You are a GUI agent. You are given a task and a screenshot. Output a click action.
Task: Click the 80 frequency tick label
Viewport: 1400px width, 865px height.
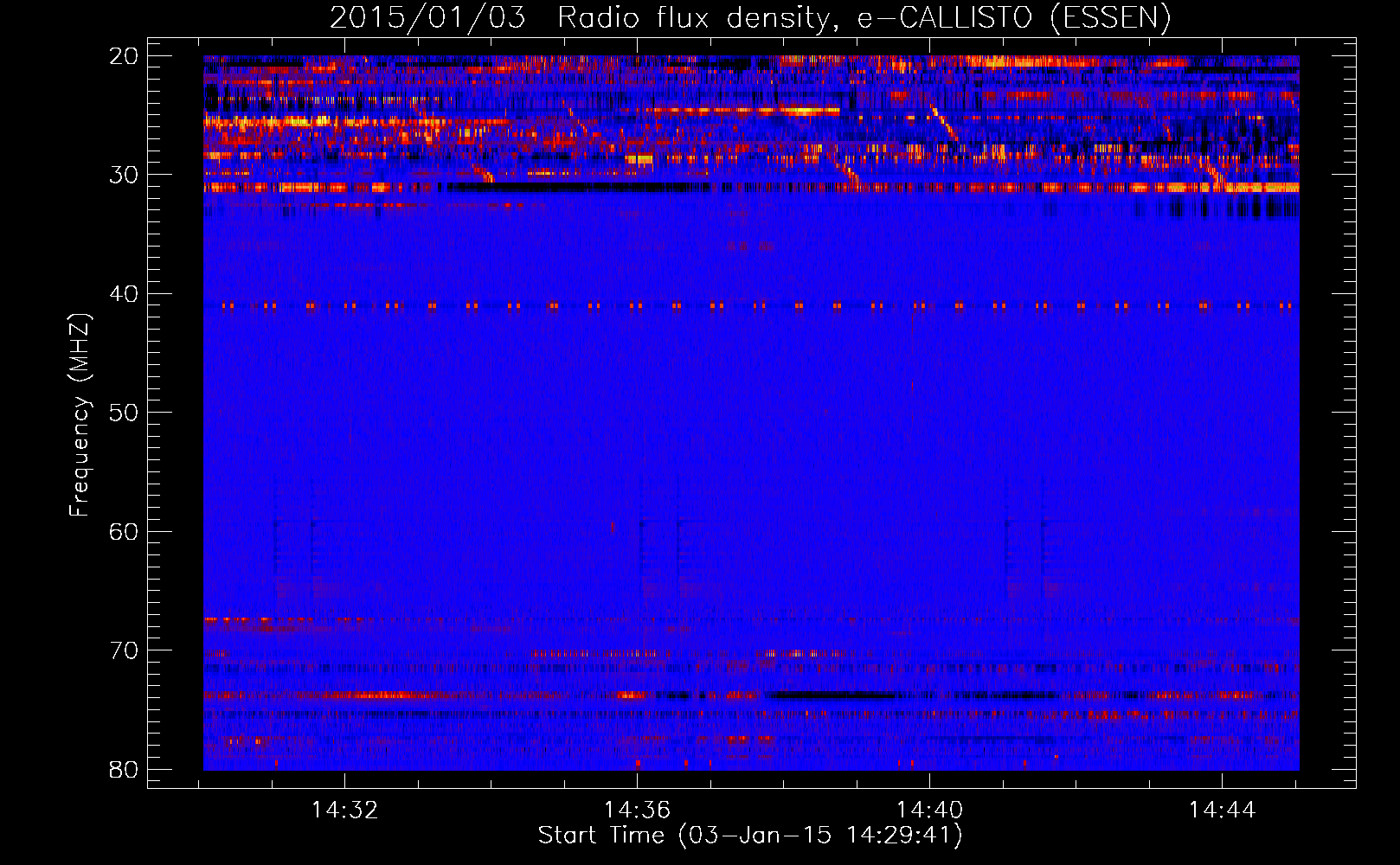coord(125,769)
